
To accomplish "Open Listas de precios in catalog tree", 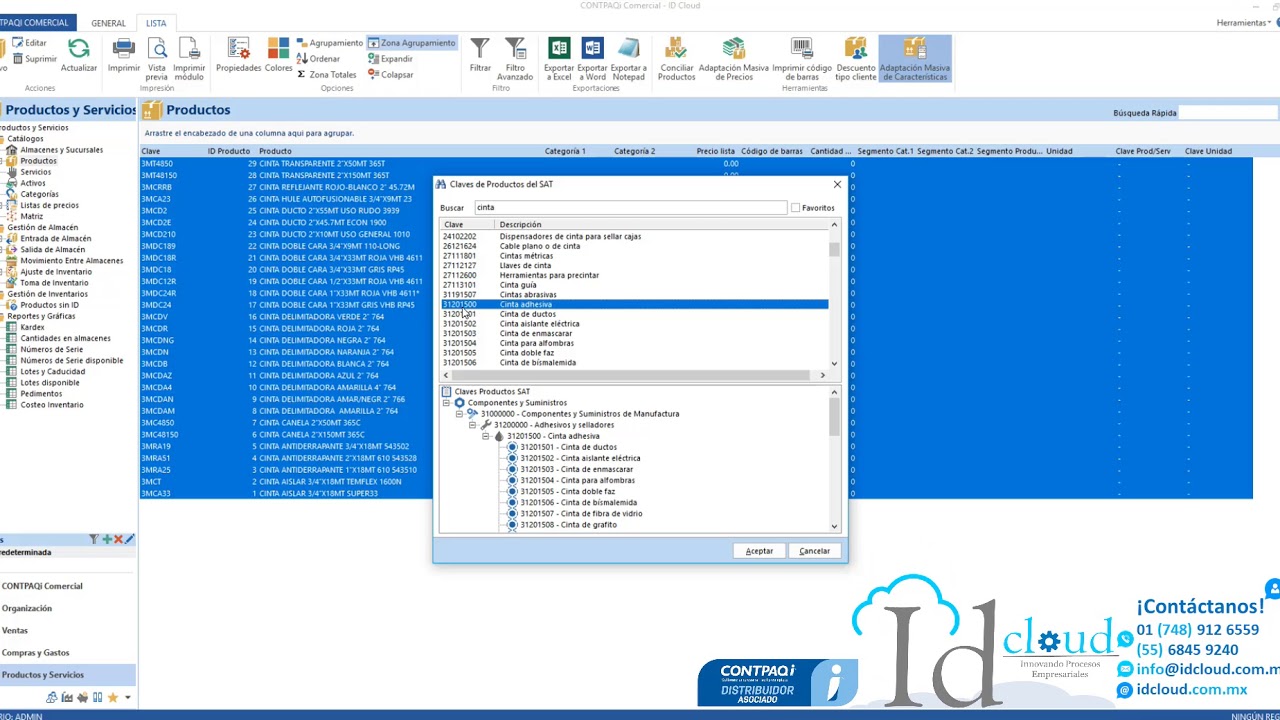I will pyautogui.click(x=49, y=205).
